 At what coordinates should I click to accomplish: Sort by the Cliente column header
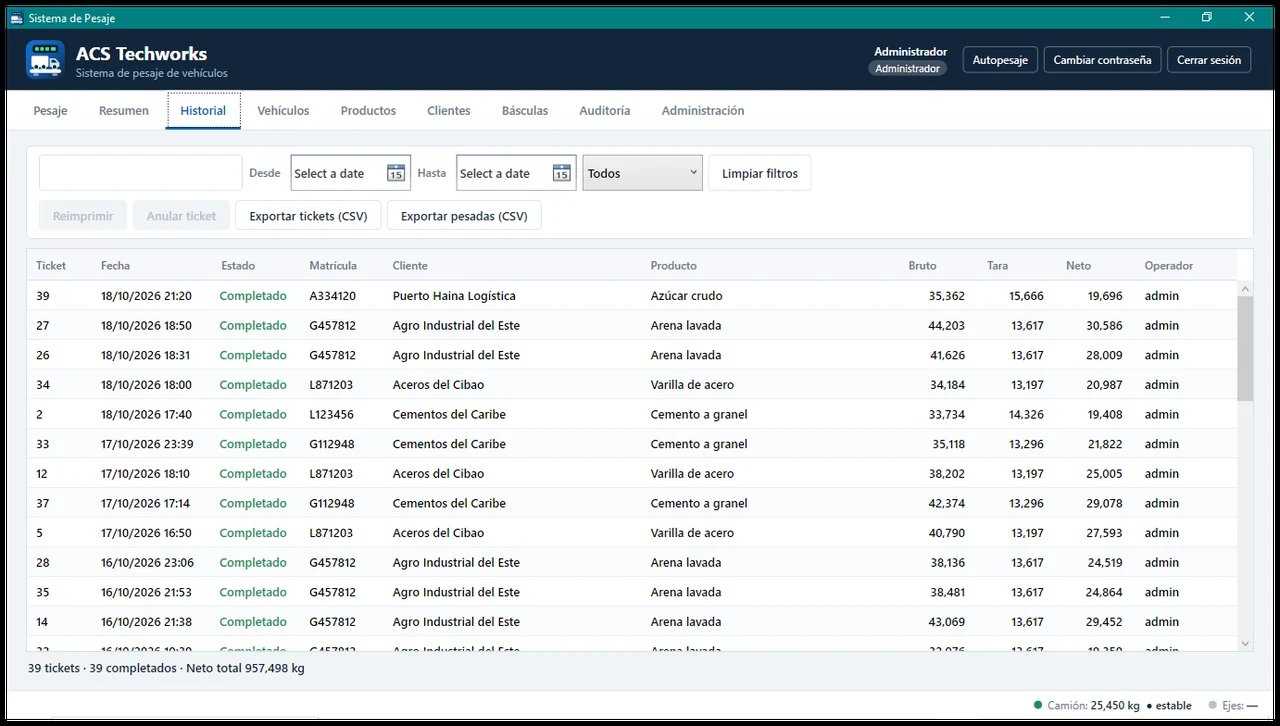410,266
